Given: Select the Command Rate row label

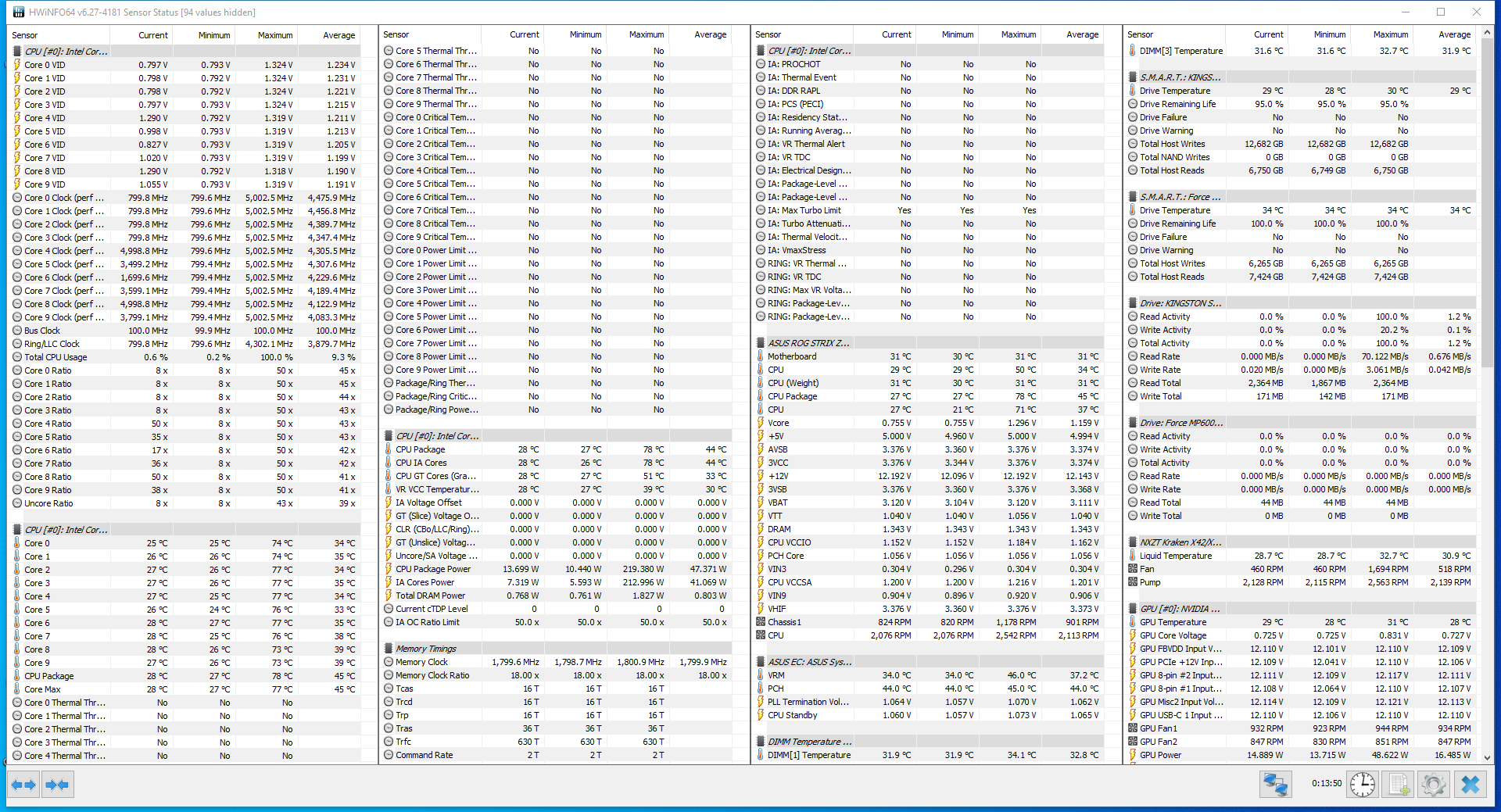Looking at the screenshot, I should pos(425,755).
